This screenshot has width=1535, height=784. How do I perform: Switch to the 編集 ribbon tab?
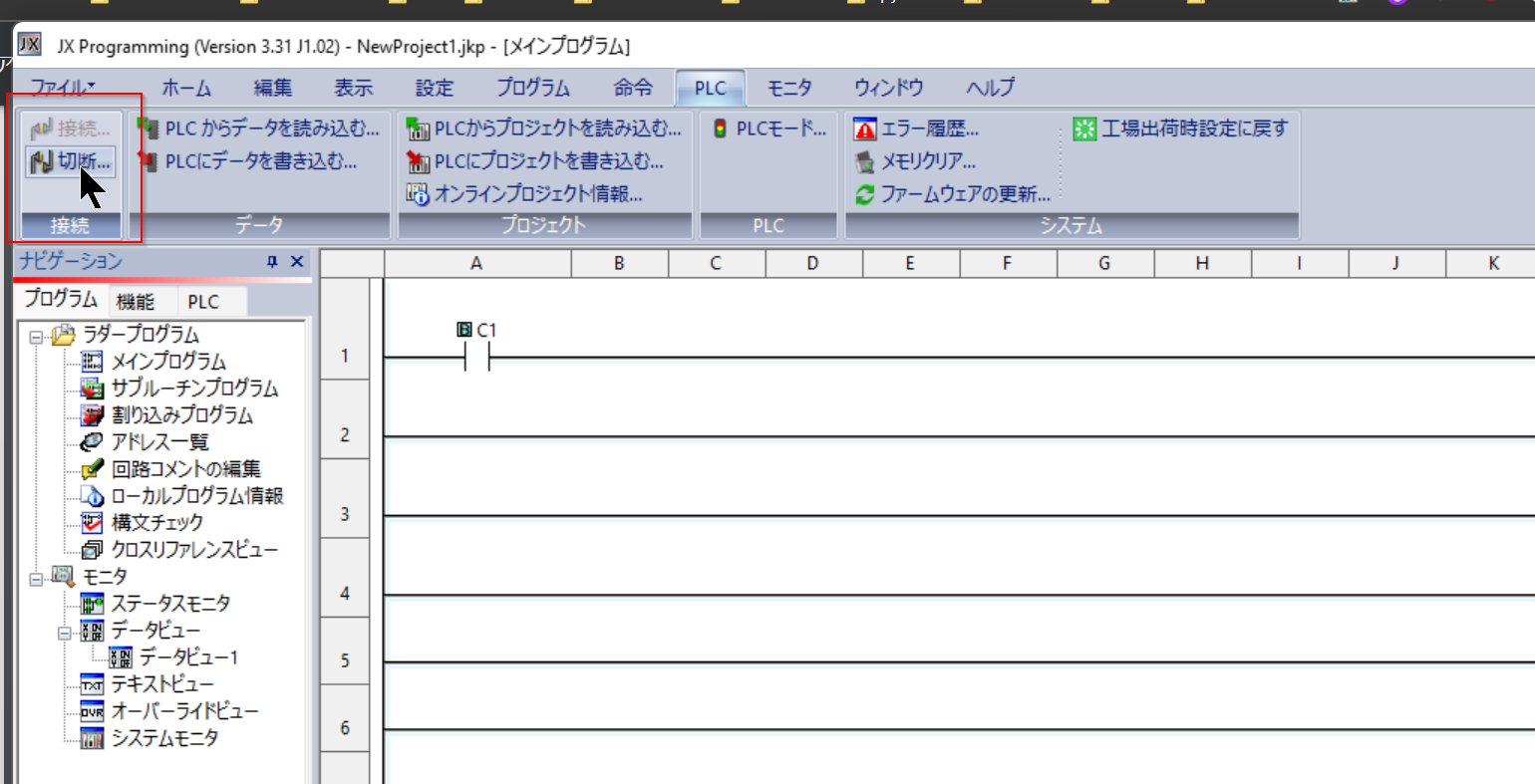(272, 88)
